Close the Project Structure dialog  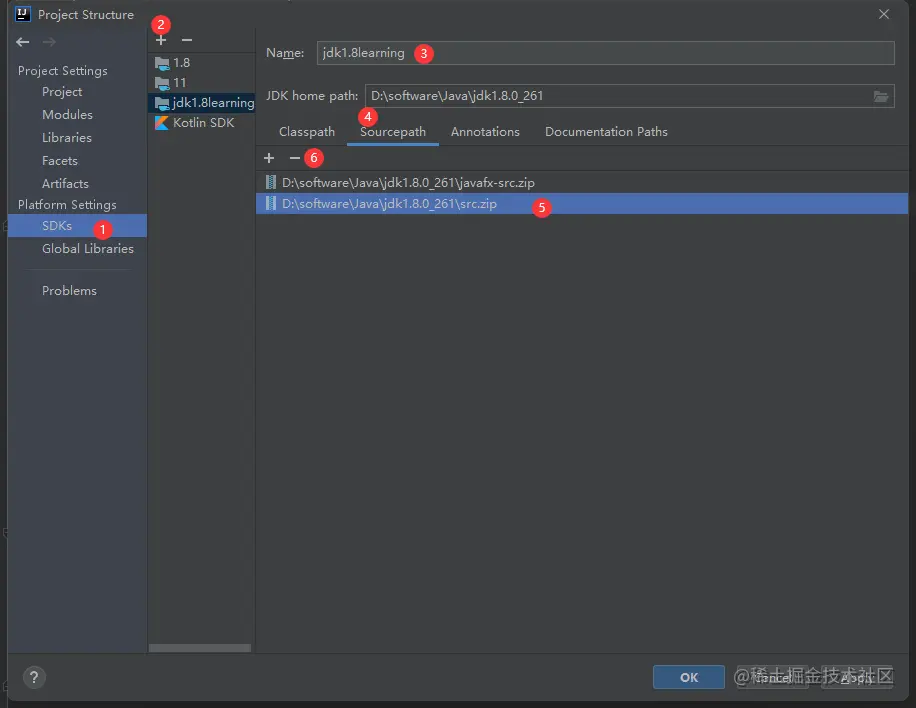(884, 14)
